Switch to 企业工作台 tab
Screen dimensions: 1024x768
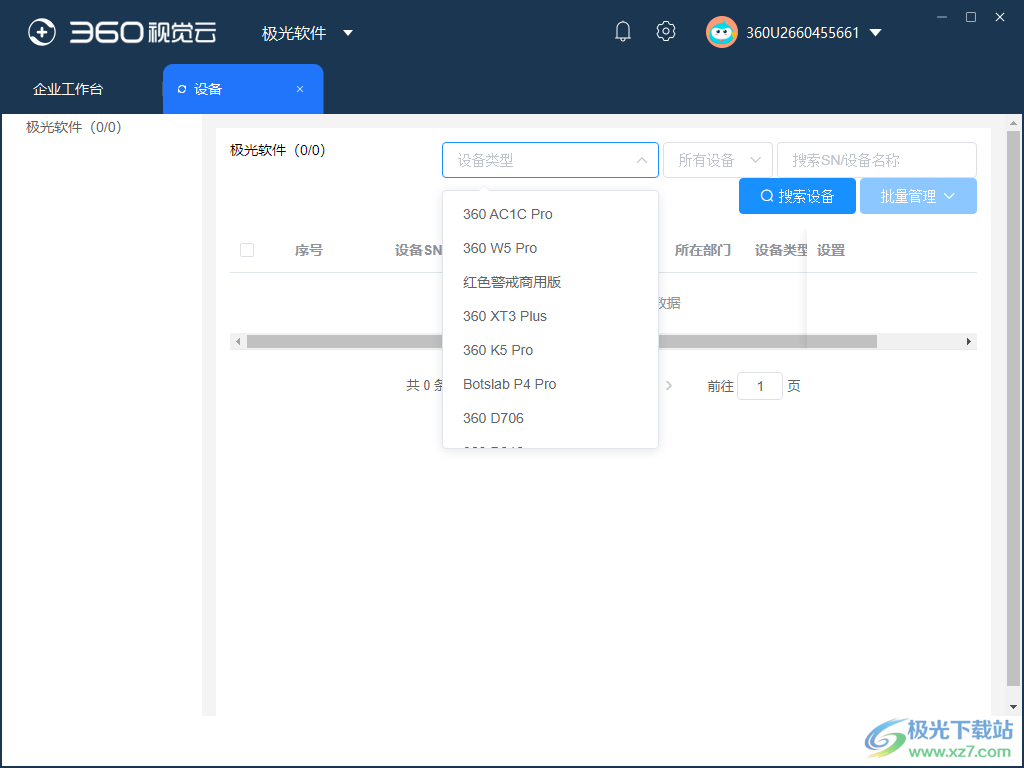[68, 89]
